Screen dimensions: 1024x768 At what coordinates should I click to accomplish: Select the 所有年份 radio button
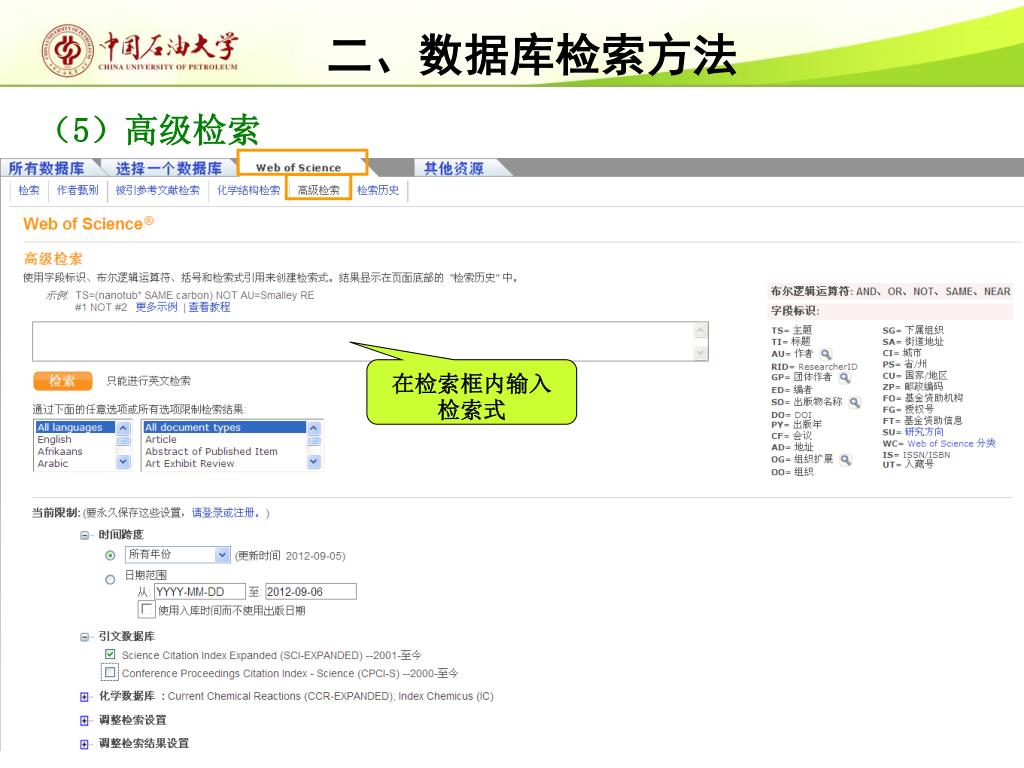tap(110, 555)
